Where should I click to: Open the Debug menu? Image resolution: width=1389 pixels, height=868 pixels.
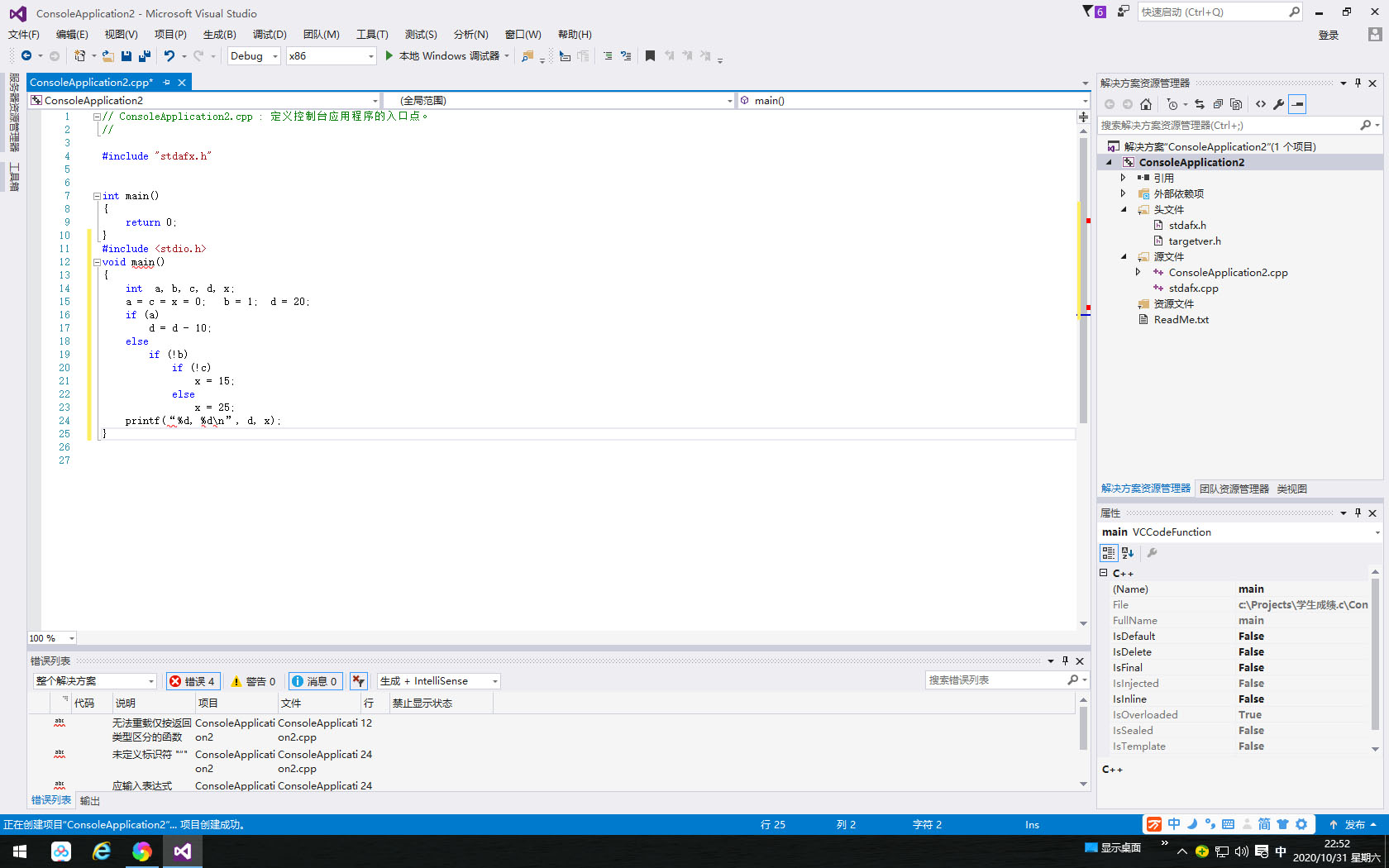[x=270, y=34]
